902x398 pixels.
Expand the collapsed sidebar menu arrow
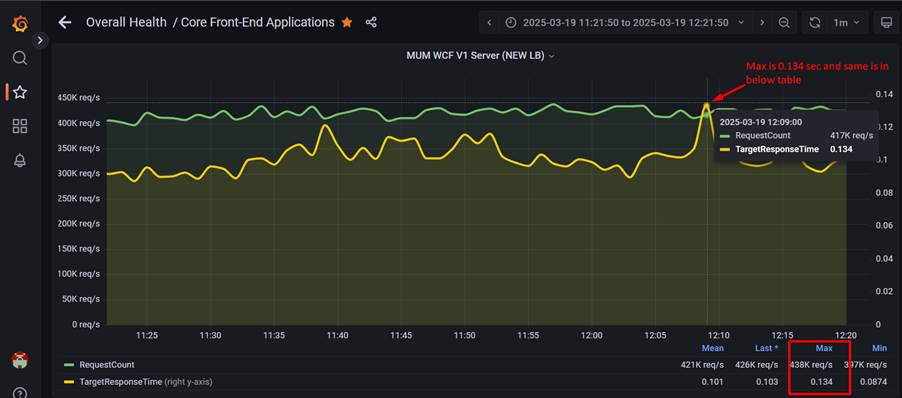pos(40,40)
